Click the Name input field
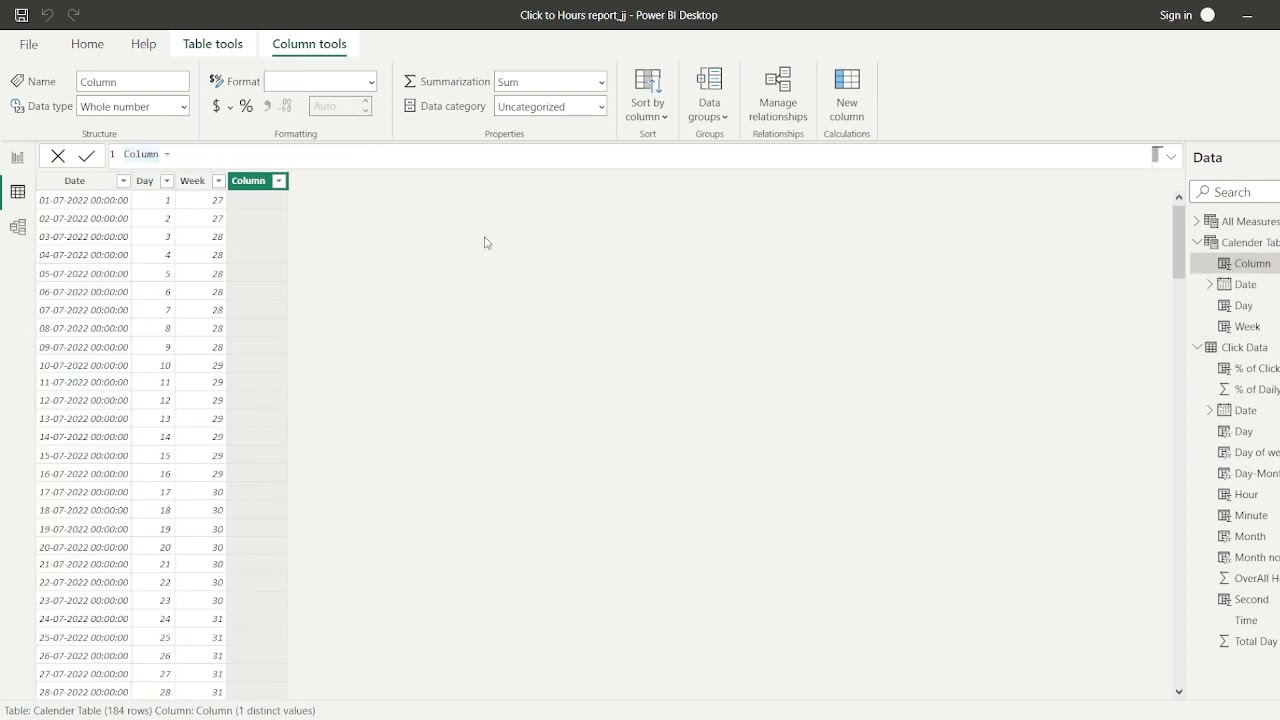The image size is (1280, 720). pyautogui.click(x=133, y=82)
